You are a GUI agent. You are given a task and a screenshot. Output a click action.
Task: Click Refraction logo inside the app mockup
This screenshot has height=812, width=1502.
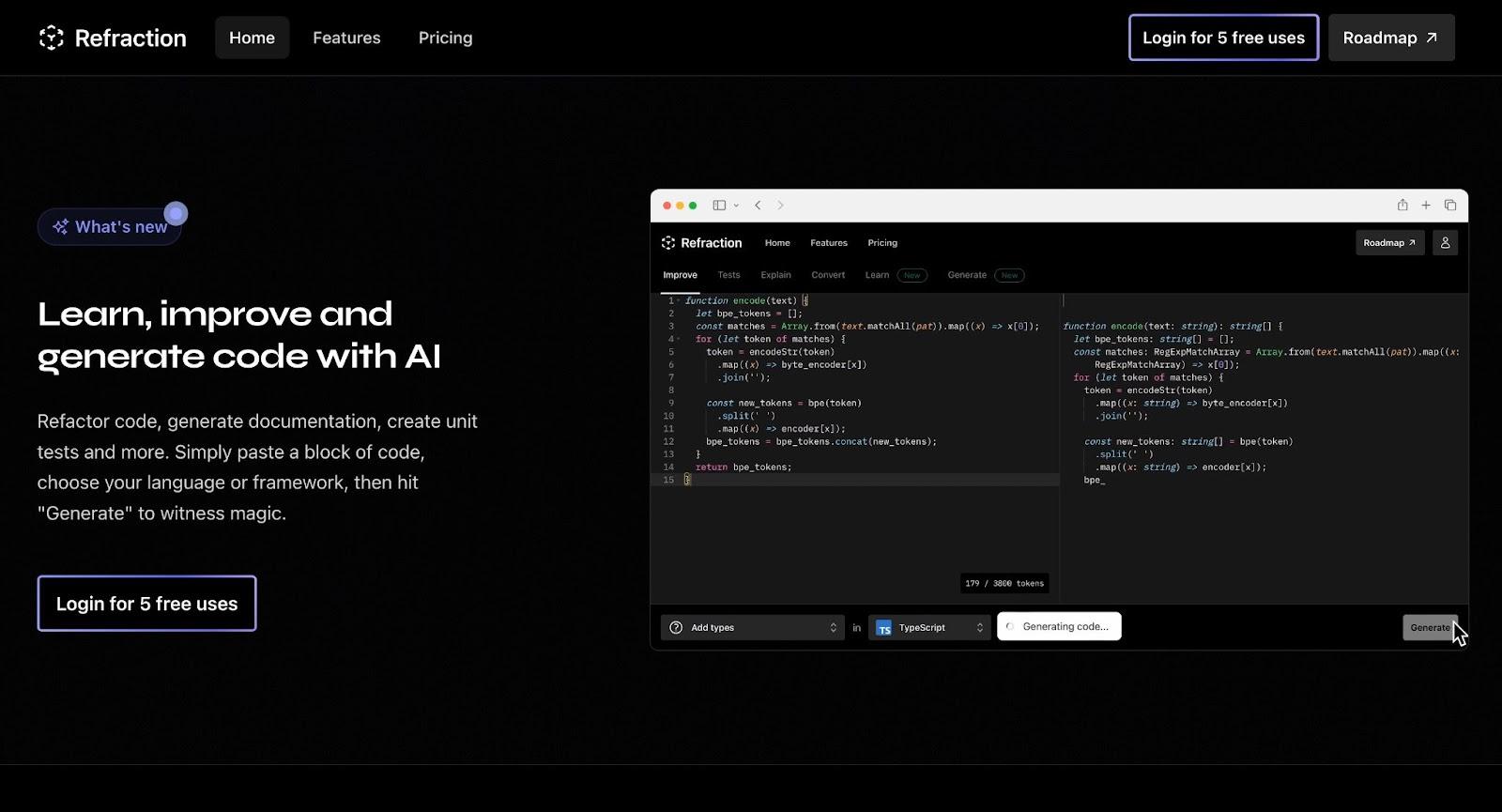pos(701,242)
